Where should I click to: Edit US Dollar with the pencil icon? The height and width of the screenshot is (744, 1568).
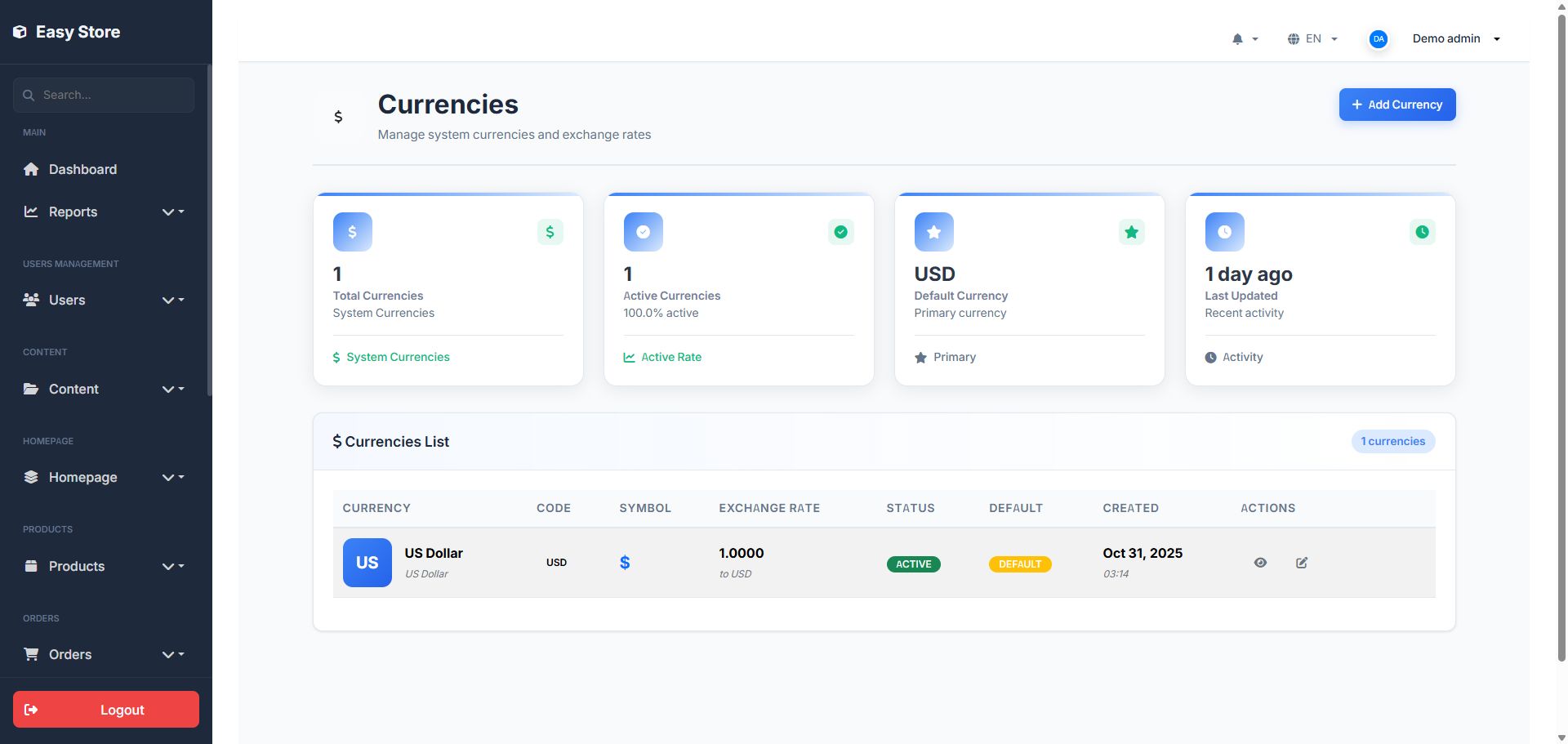(x=1302, y=563)
